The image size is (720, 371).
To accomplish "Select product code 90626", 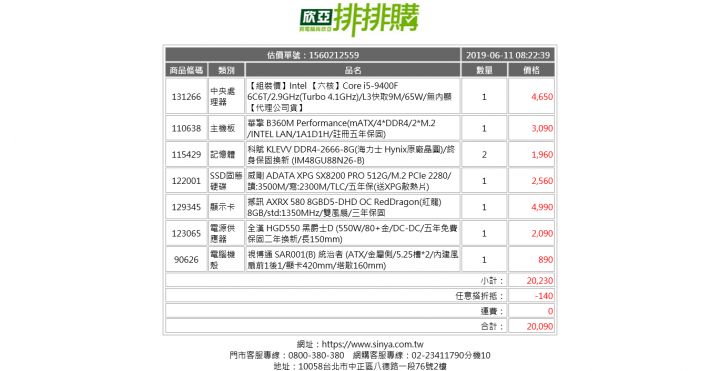I will [x=186, y=259].
